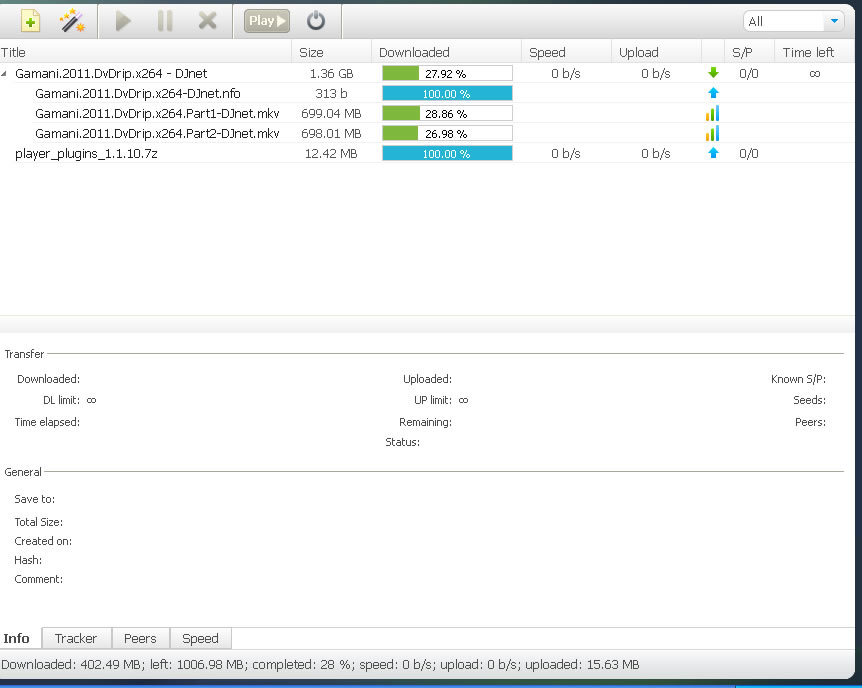Click the 699.04 MB size value
Image resolution: width=862 pixels, height=688 pixels.
[x=331, y=113]
